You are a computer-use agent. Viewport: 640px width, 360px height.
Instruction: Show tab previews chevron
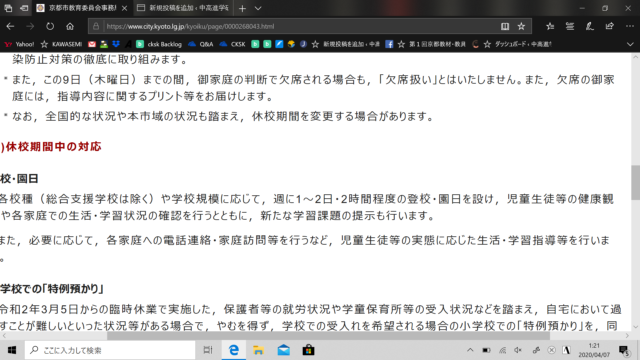(258, 8)
